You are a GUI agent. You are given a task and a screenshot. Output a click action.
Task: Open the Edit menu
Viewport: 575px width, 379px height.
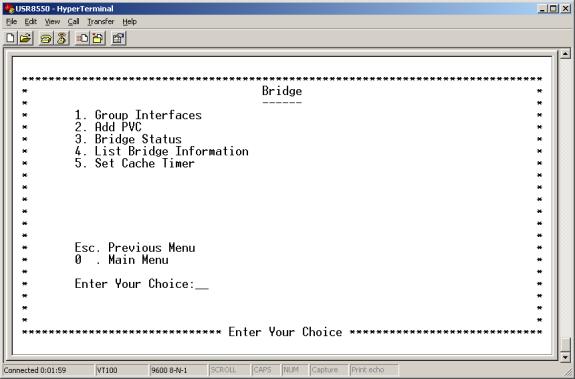[x=30, y=22]
